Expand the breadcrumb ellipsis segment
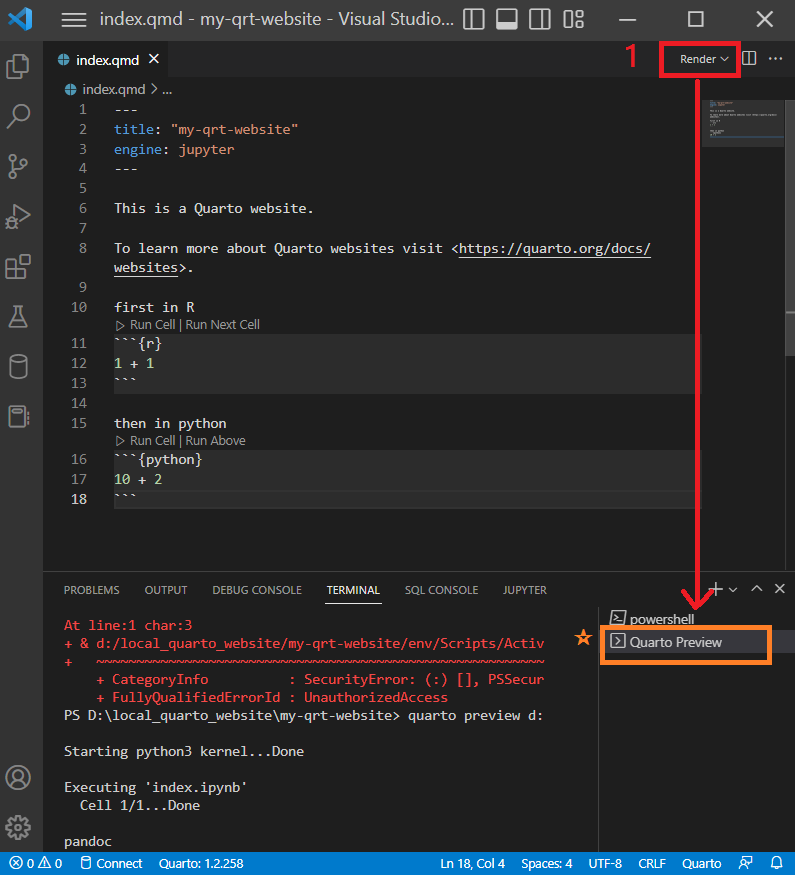The image size is (795, 875). 167,90
